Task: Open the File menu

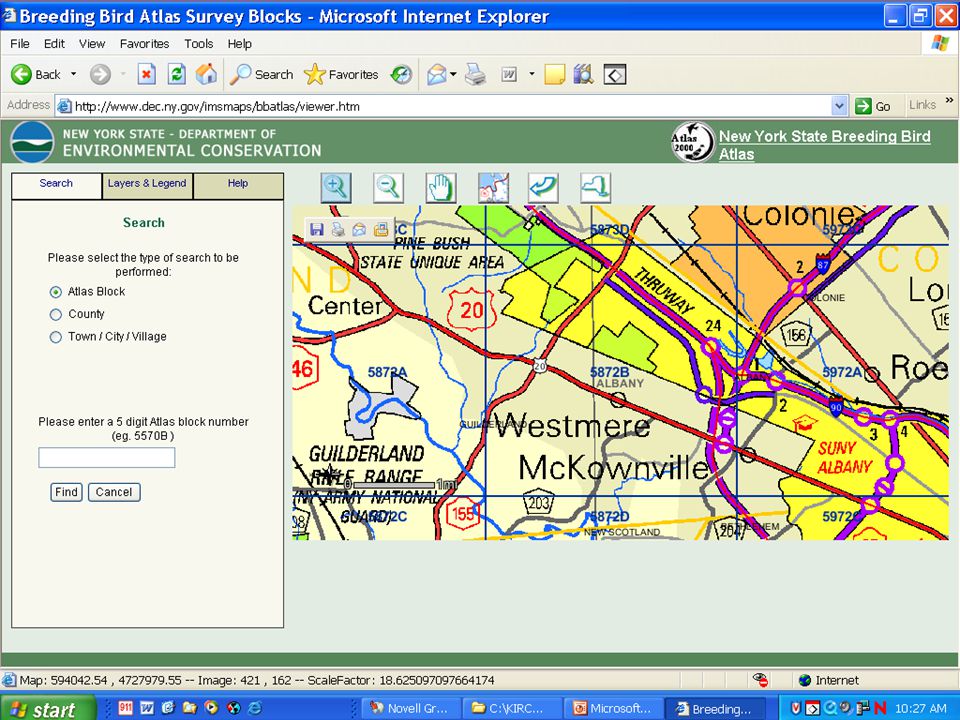Action: [x=20, y=43]
